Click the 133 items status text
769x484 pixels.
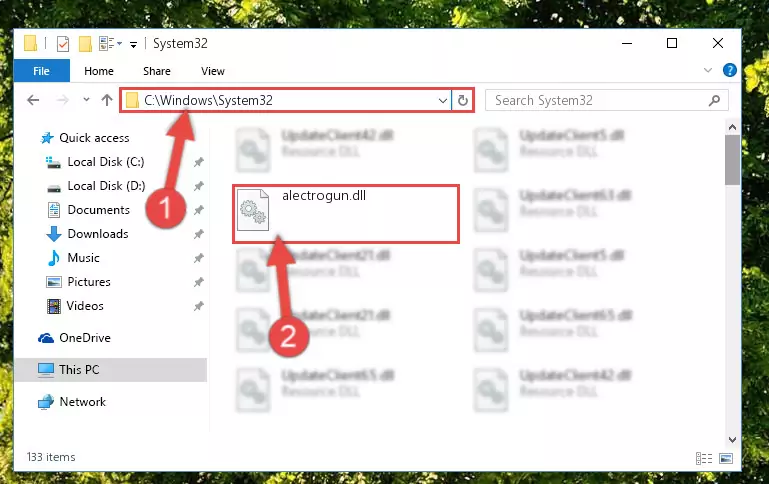click(51, 457)
